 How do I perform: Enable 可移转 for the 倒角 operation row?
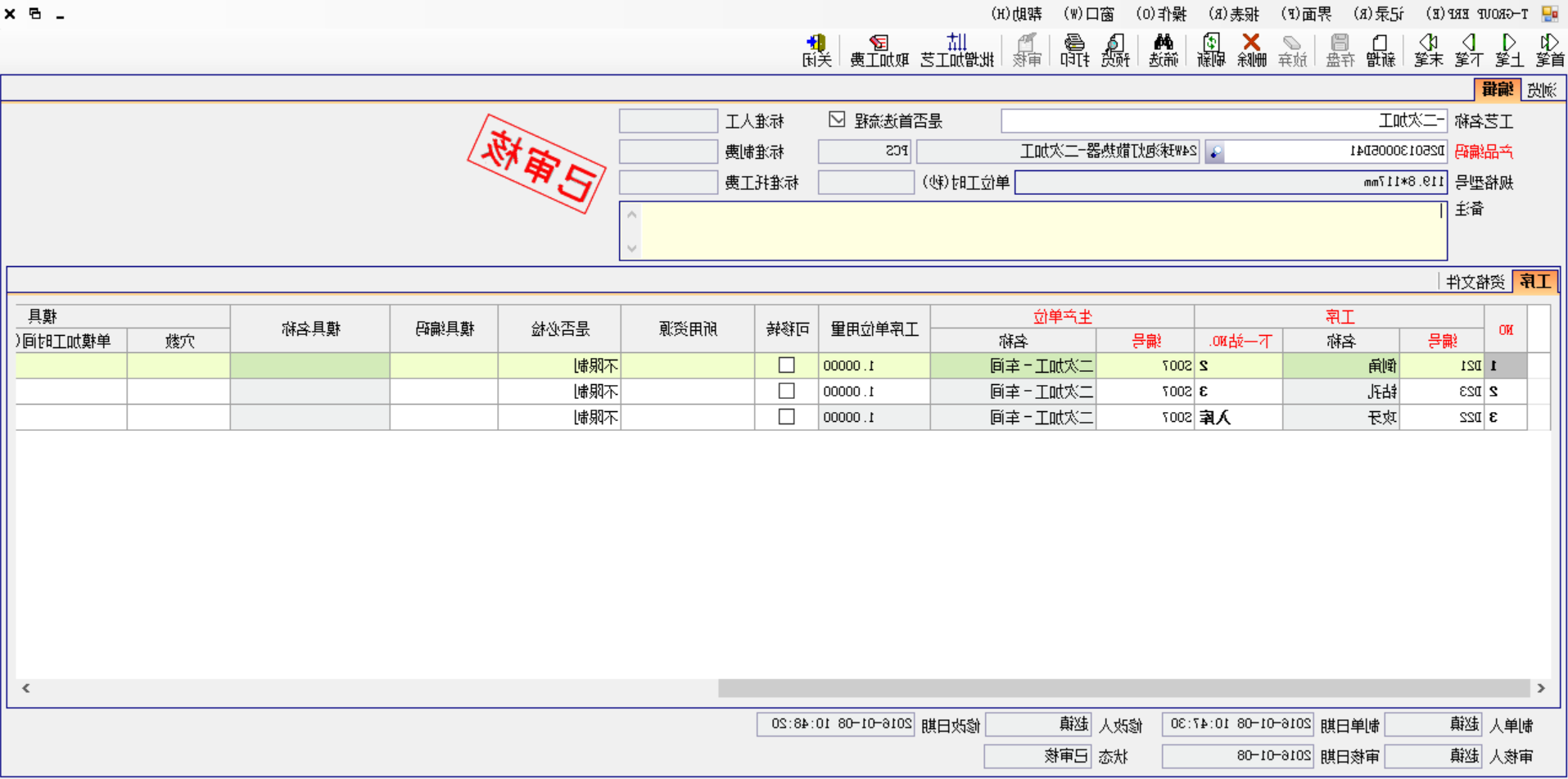[786, 365]
